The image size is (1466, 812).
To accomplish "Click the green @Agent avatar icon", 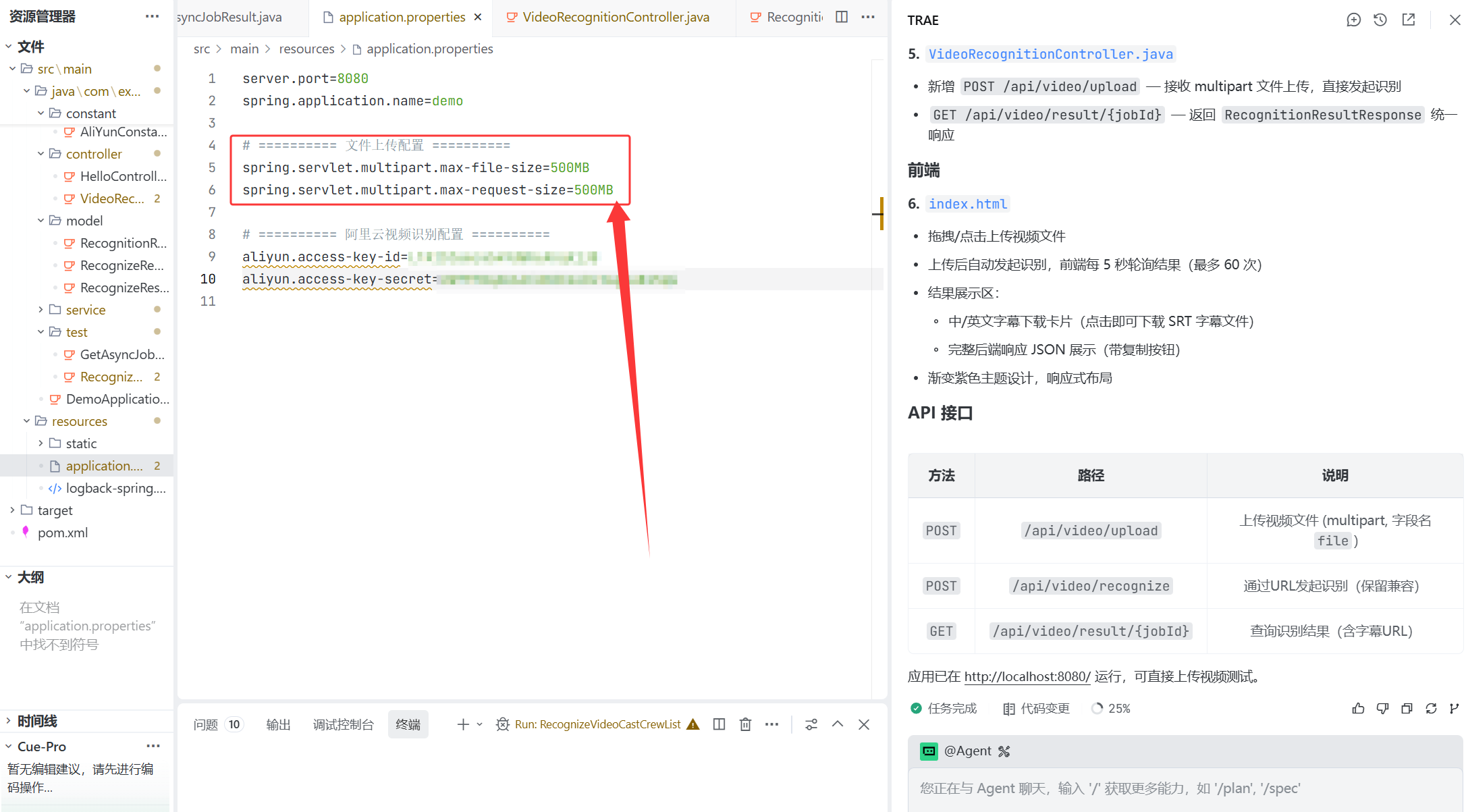I will 929,751.
